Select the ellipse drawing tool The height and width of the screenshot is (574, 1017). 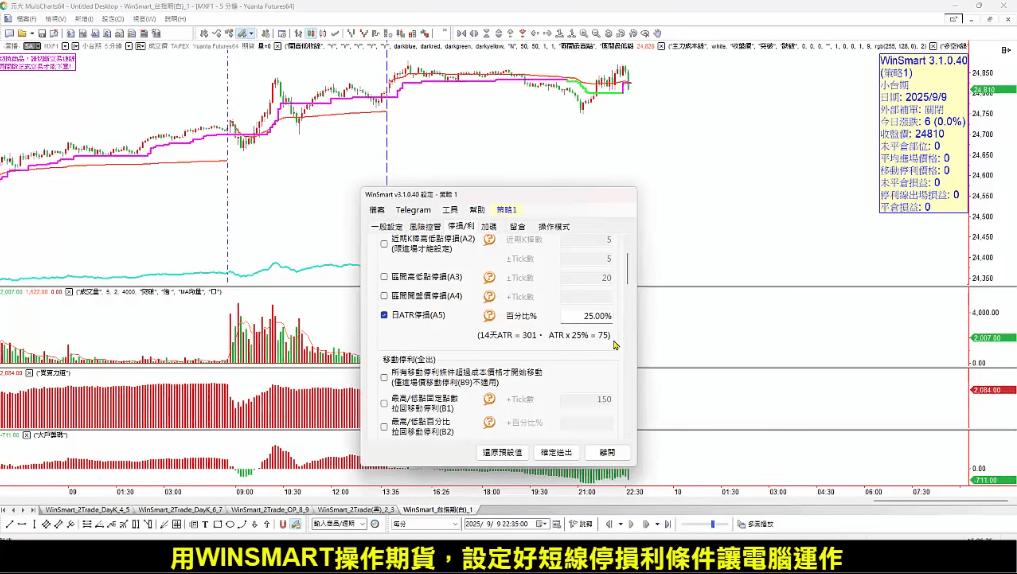pyautogui.click(x=230, y=524)
